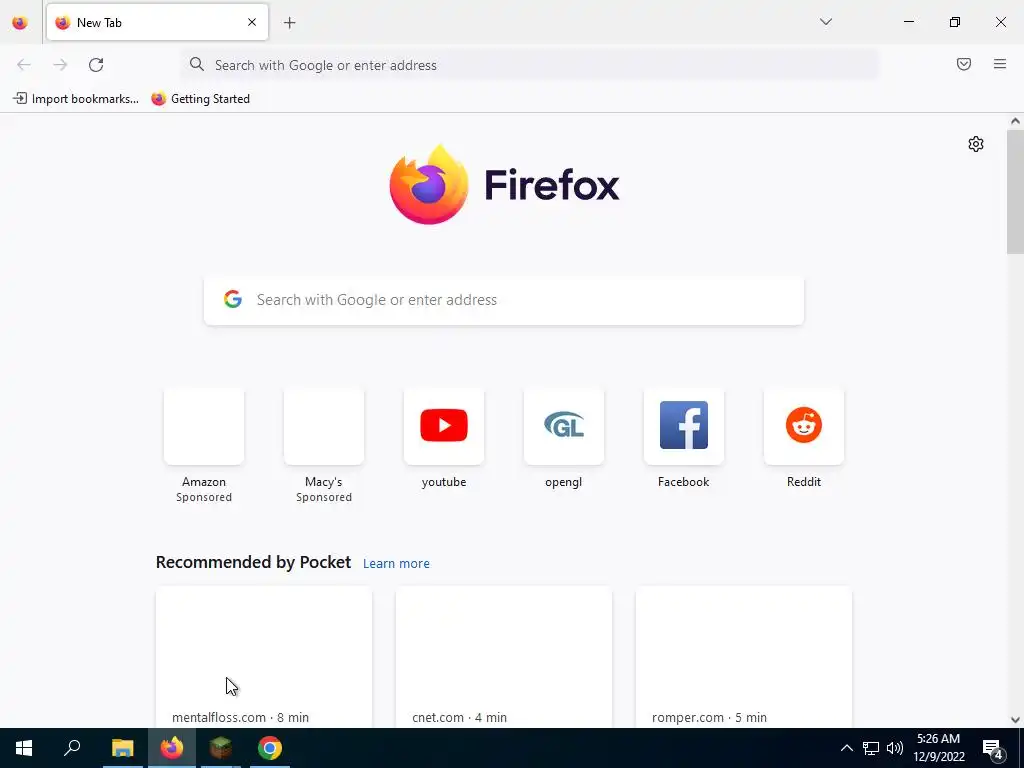Open network status tray icon
The width and height of the screenshot is (1024, 768).
pyautogui.click(x=871, y=748)
